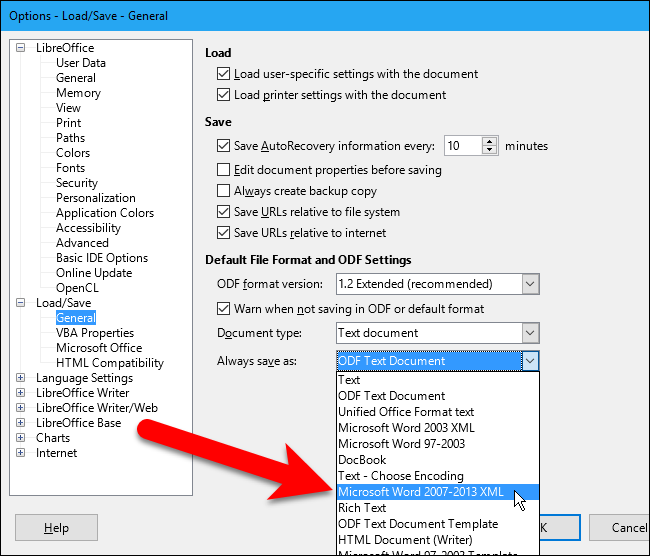Open the ODF format version dropdown
This screenshot has height=556, width=650.
click(x=530, y=284)
